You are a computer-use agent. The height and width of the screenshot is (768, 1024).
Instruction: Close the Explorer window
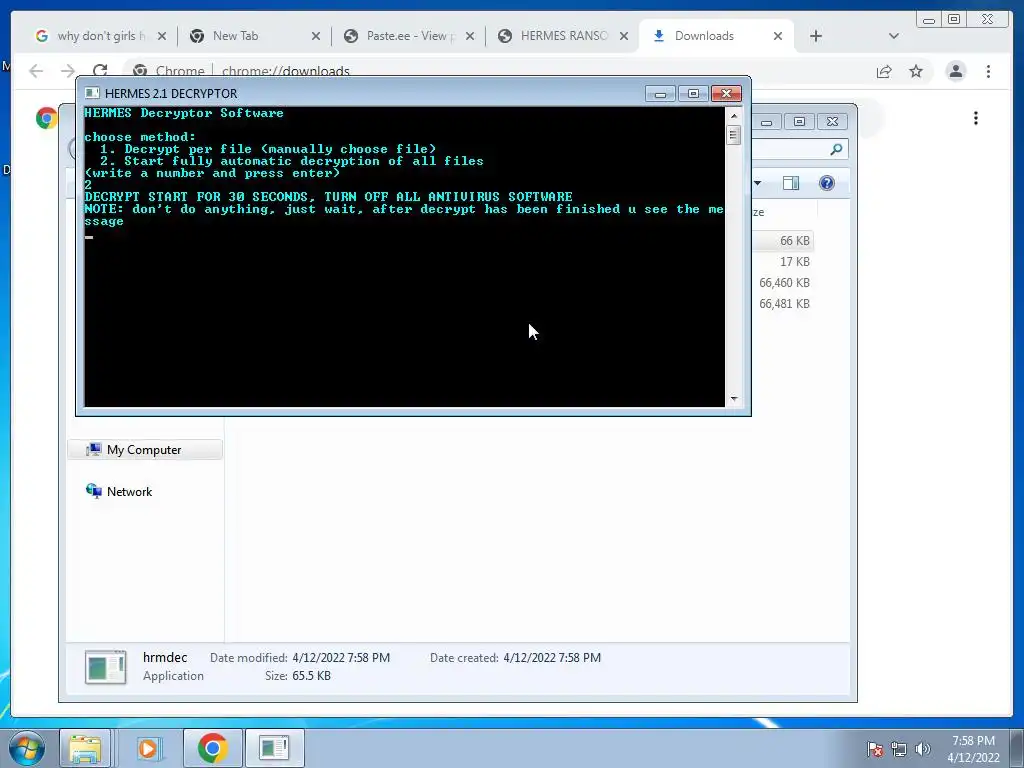click(x=832, y=121)
